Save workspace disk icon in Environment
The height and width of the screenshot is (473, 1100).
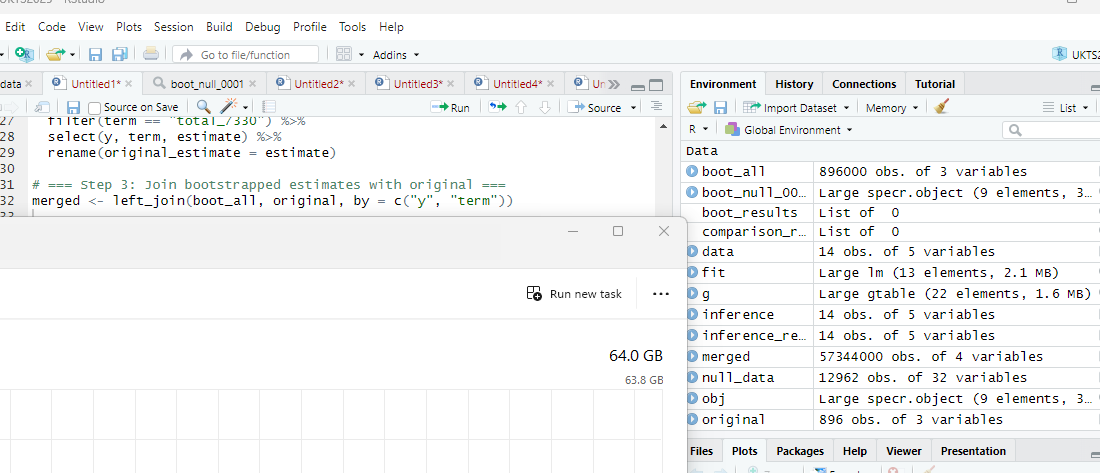click(720, 107)
